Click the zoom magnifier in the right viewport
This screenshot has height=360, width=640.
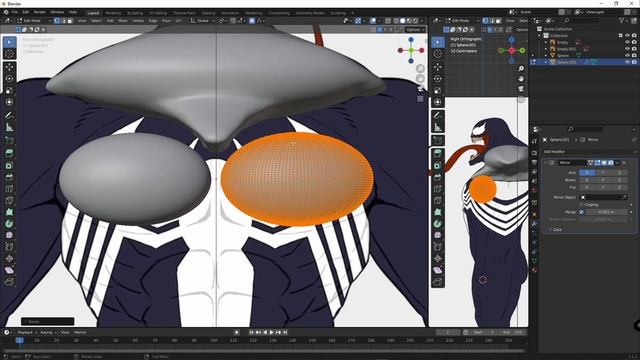click(x=521, y=68)
